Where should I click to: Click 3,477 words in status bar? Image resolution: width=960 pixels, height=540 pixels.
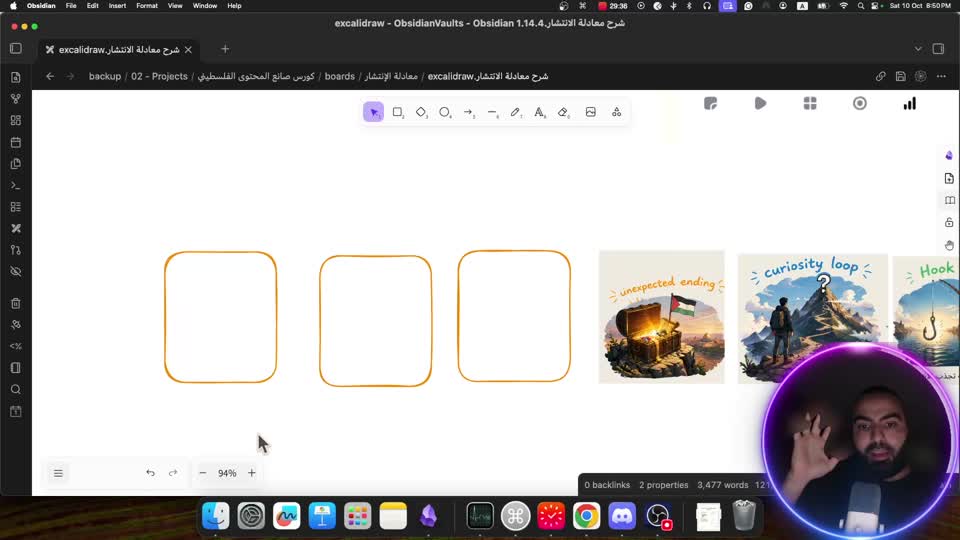coord(722,485)
